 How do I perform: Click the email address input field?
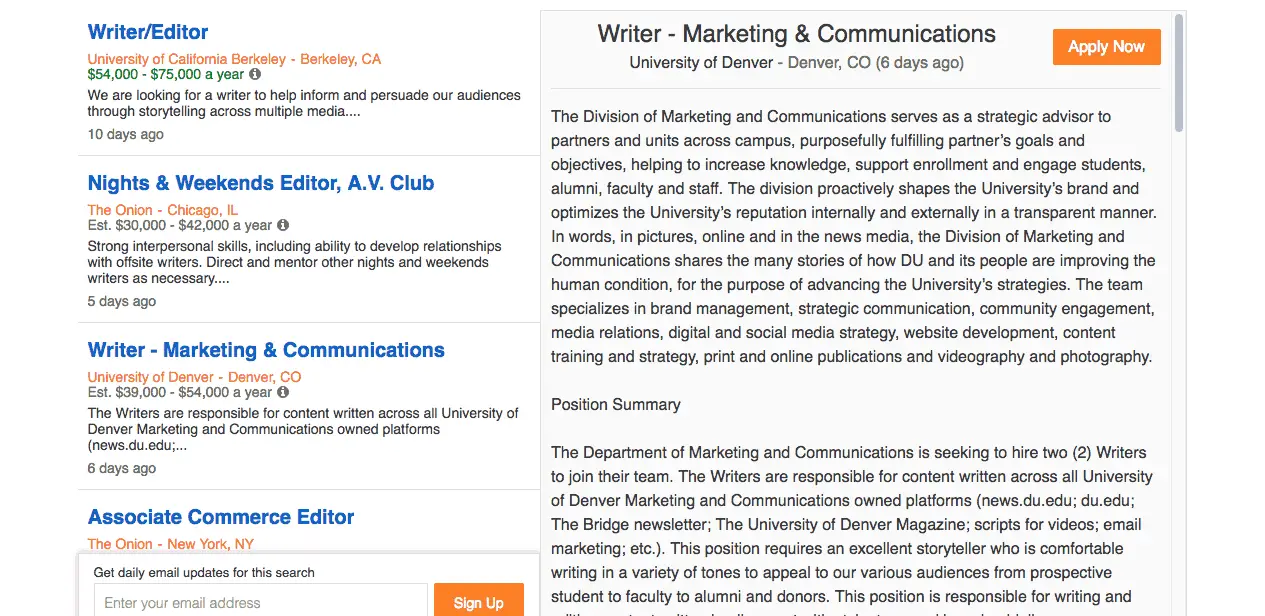pos(261,602)
